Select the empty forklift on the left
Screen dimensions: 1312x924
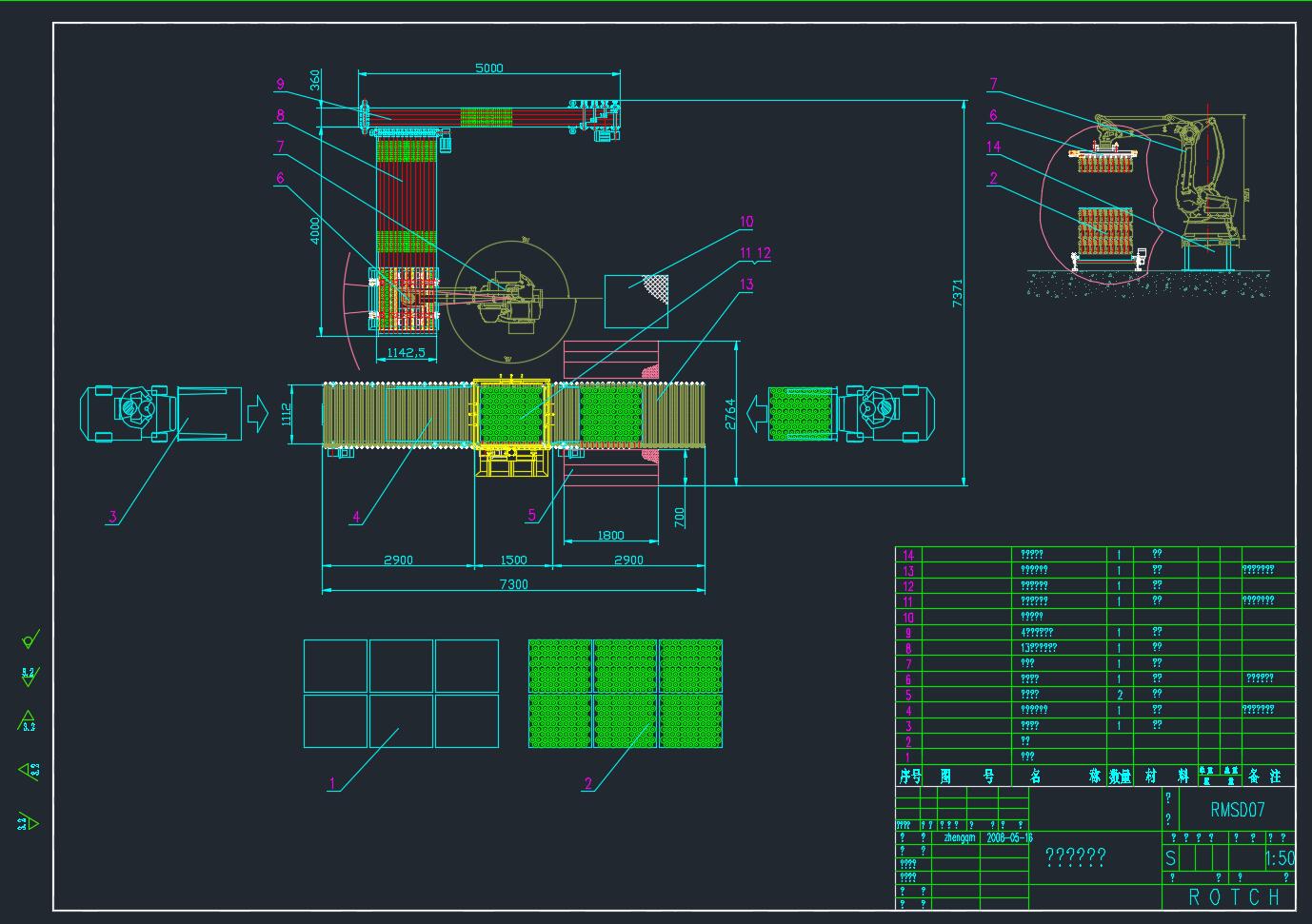point(160,413)
